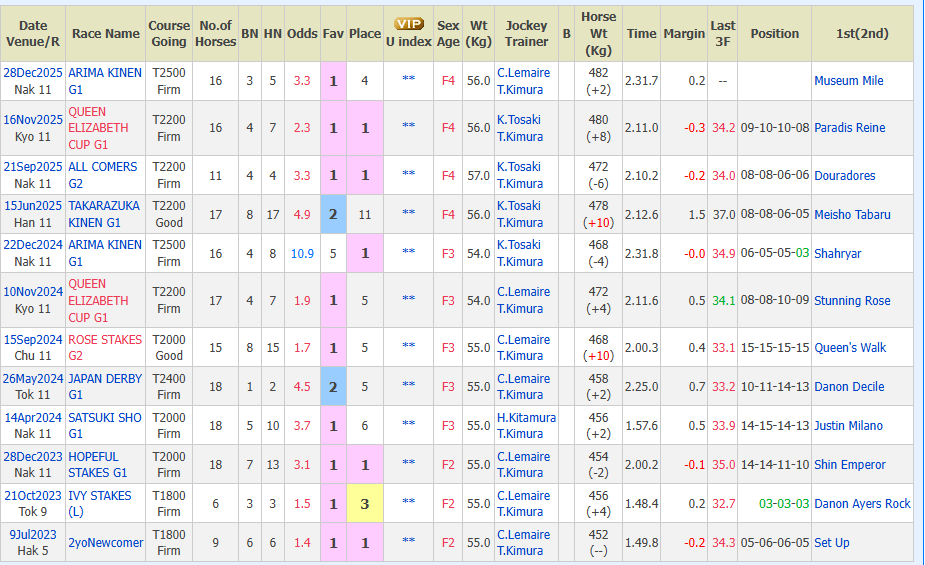Select position text 15-15-15-15
925x565 pixels.
coord(775,348)
